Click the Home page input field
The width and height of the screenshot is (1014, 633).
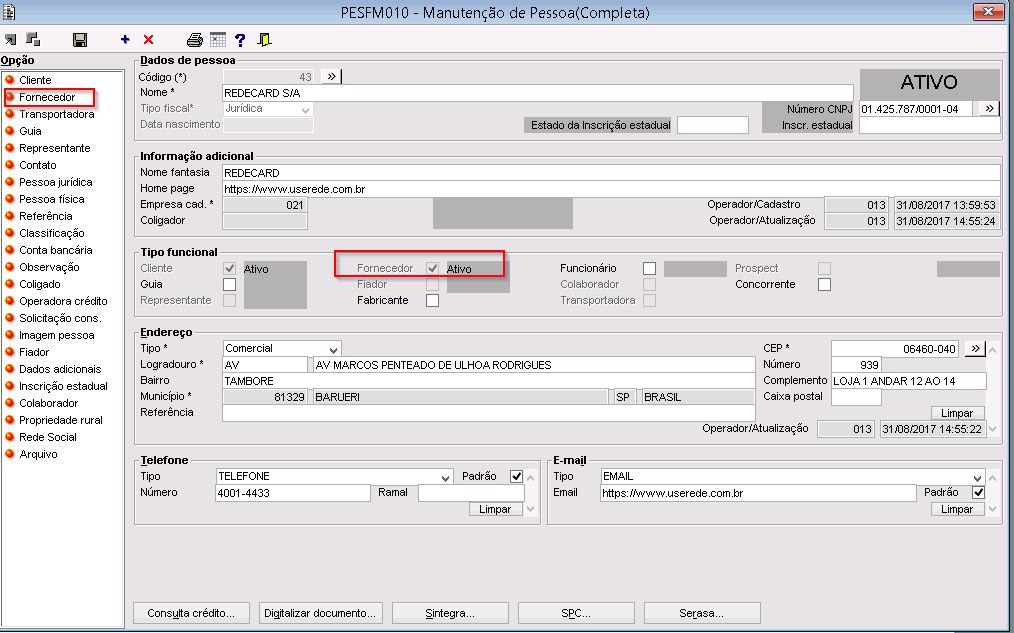611,189
